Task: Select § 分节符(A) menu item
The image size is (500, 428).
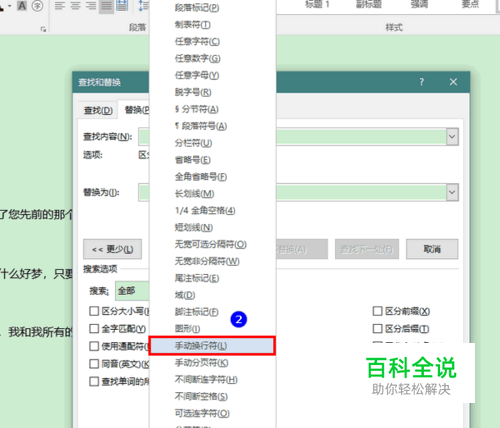Action: pyautogui.click(x=212, y=109)
